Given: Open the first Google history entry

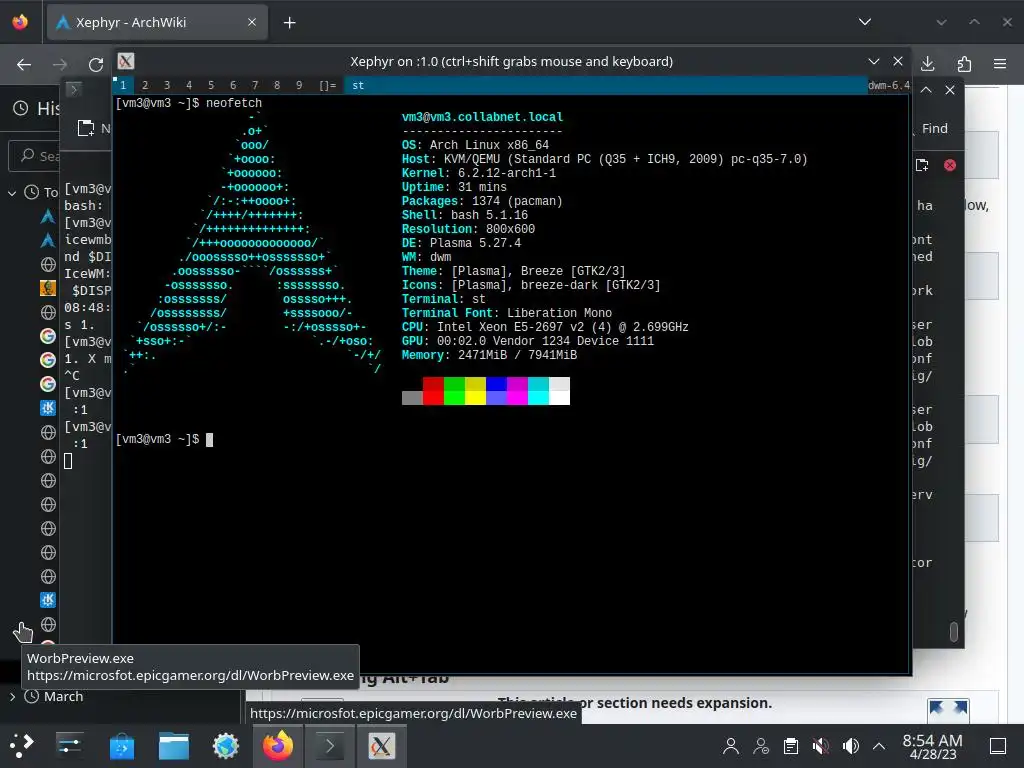Looking at the screenshot, I should click(x=48, y=336).
